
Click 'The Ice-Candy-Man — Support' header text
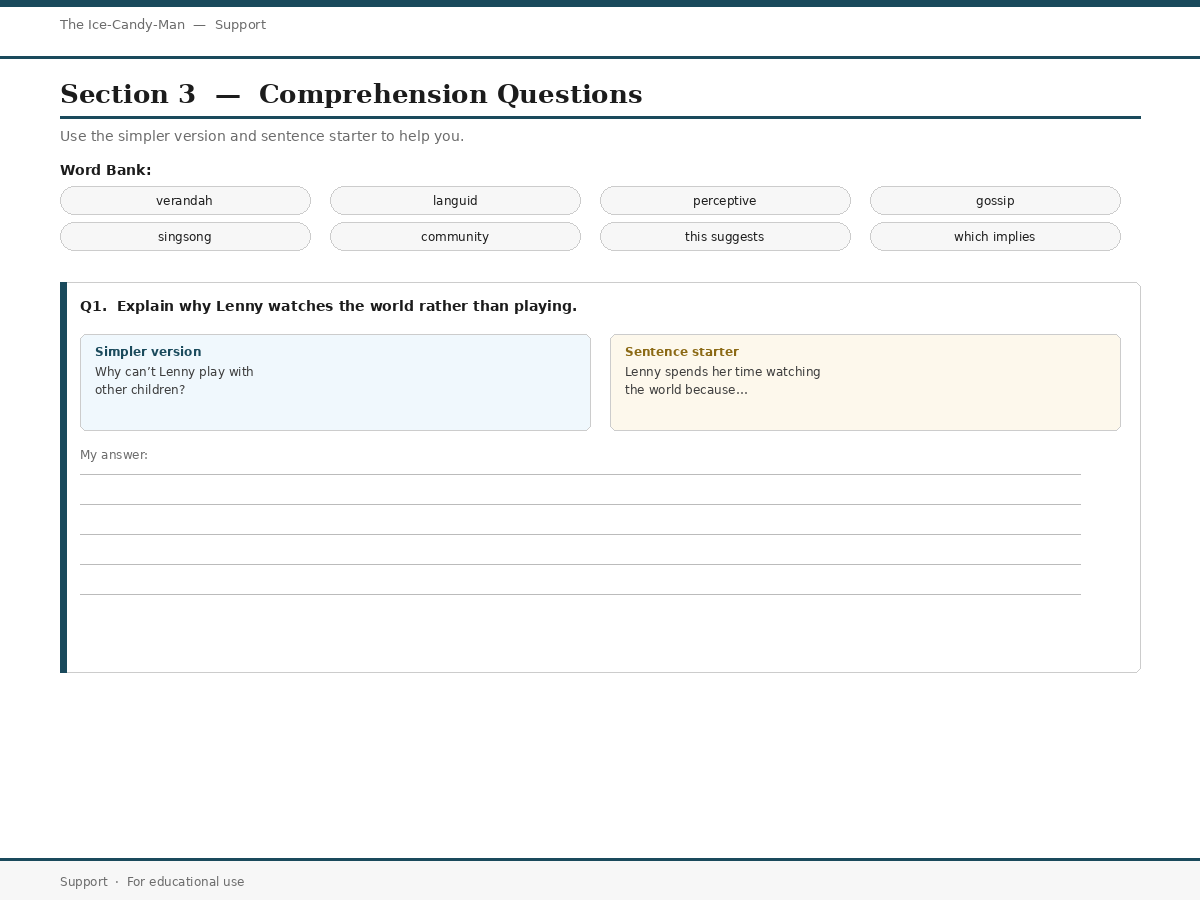163,25
